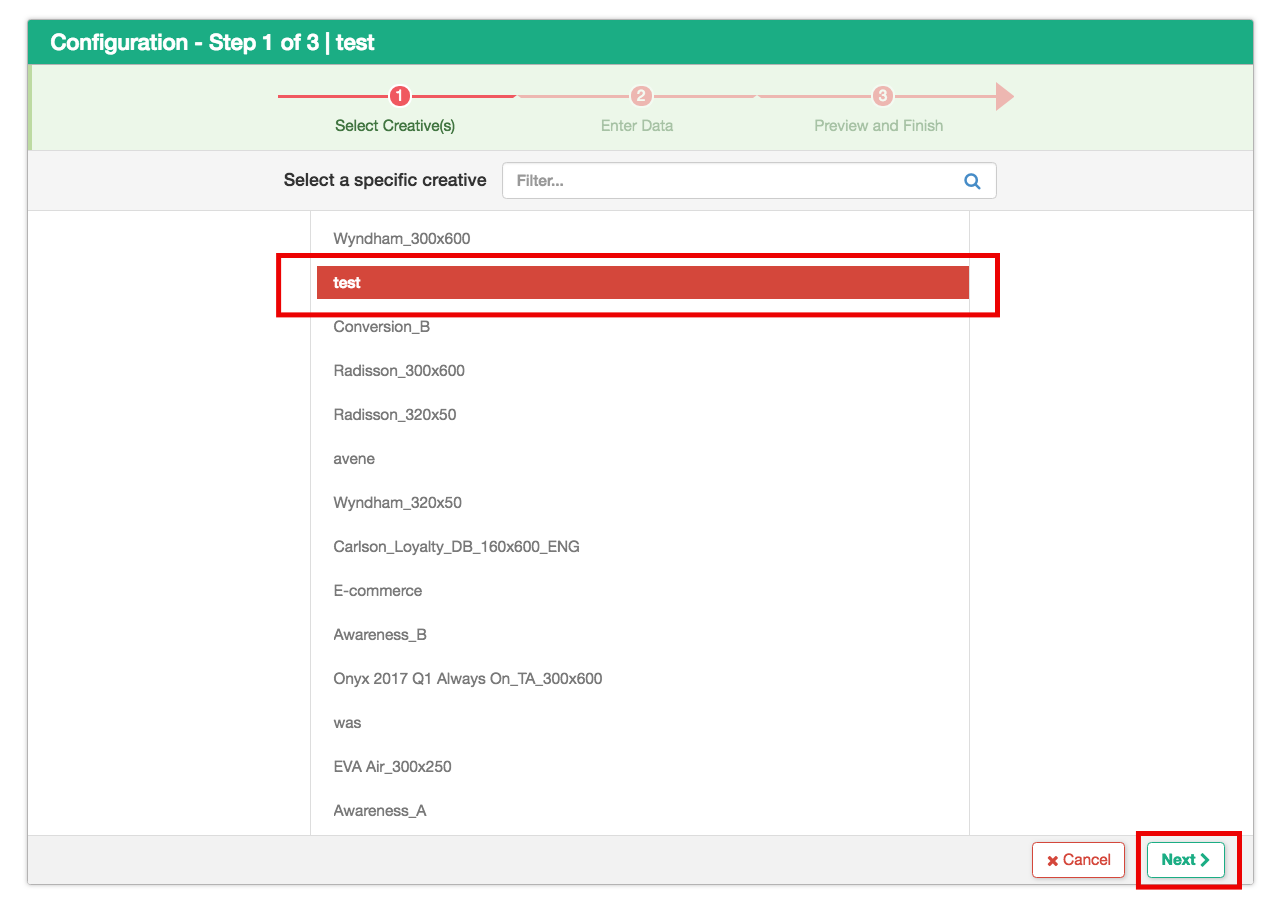
Task: Choose Awareness_B from the list
Action: click(380, 635)
